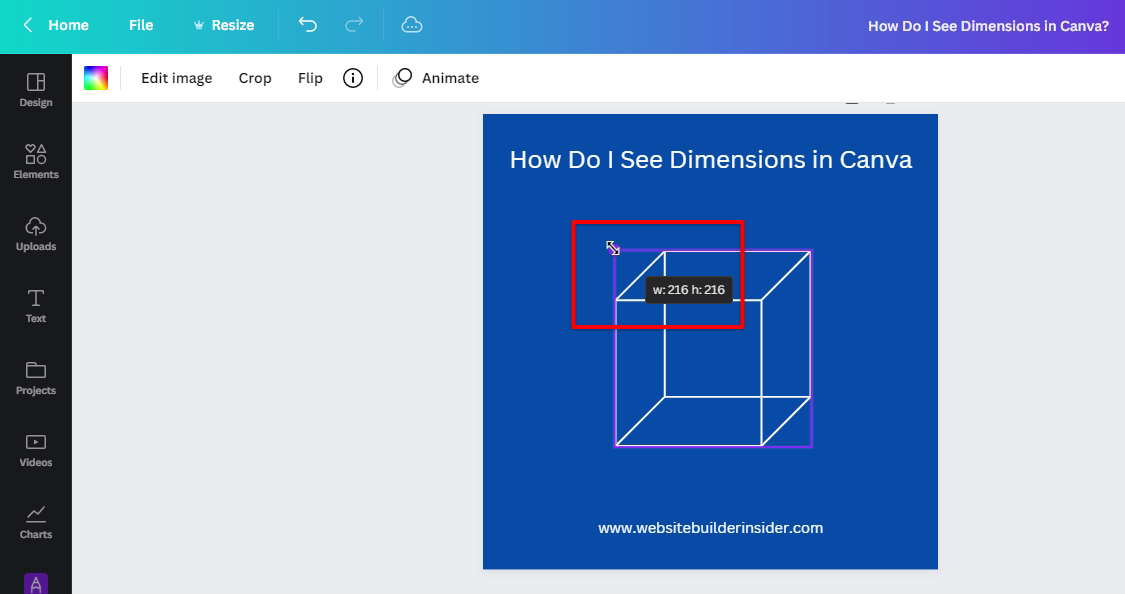Image resolution: width=1125 pixels, height=594 pixels.
Task: Open Edit image options
Action: point(176,77)
